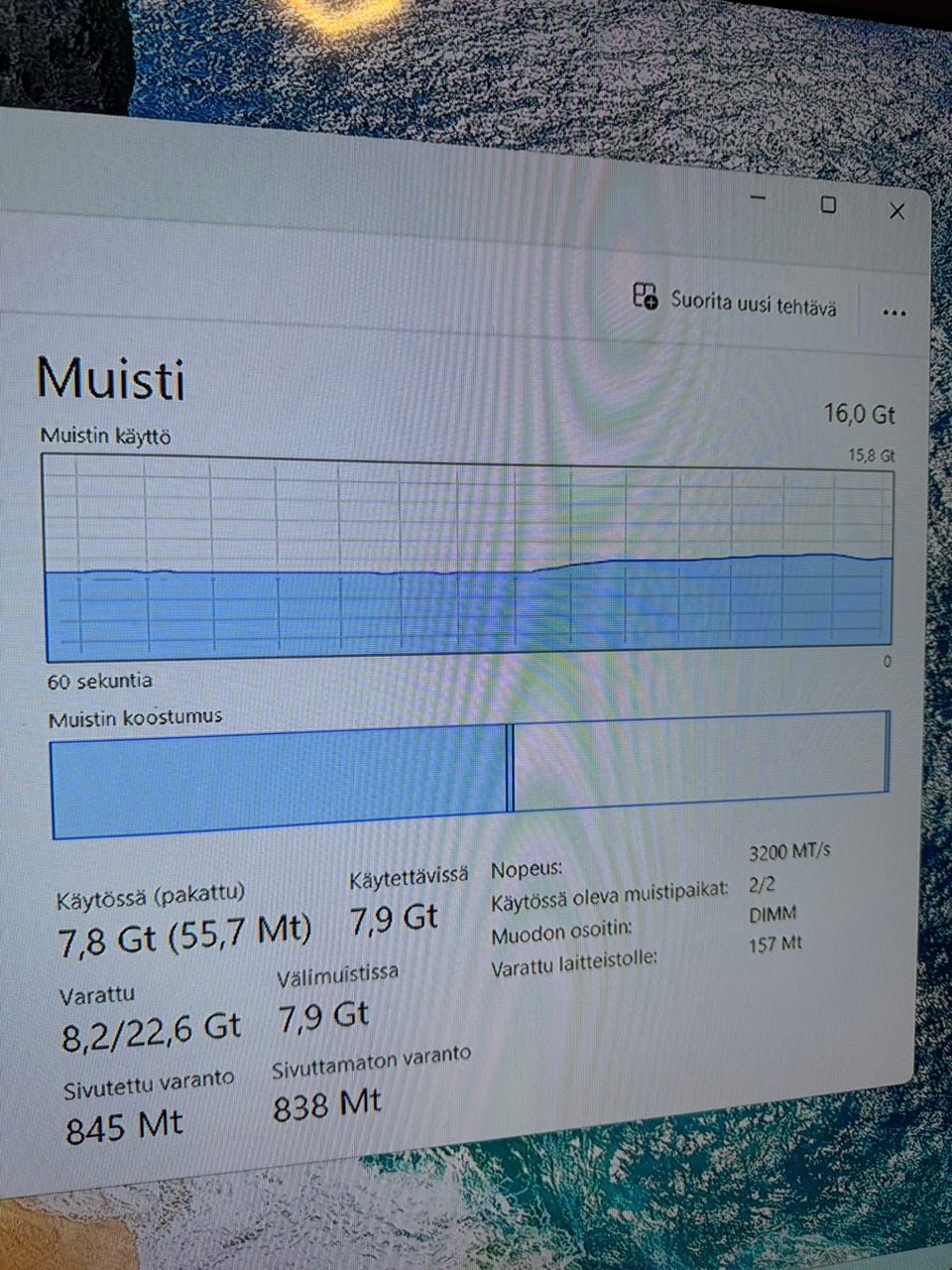Click the Suorita uusi tehtävä button
Viewport: 952px width, 1270px height.
[735, 301]
